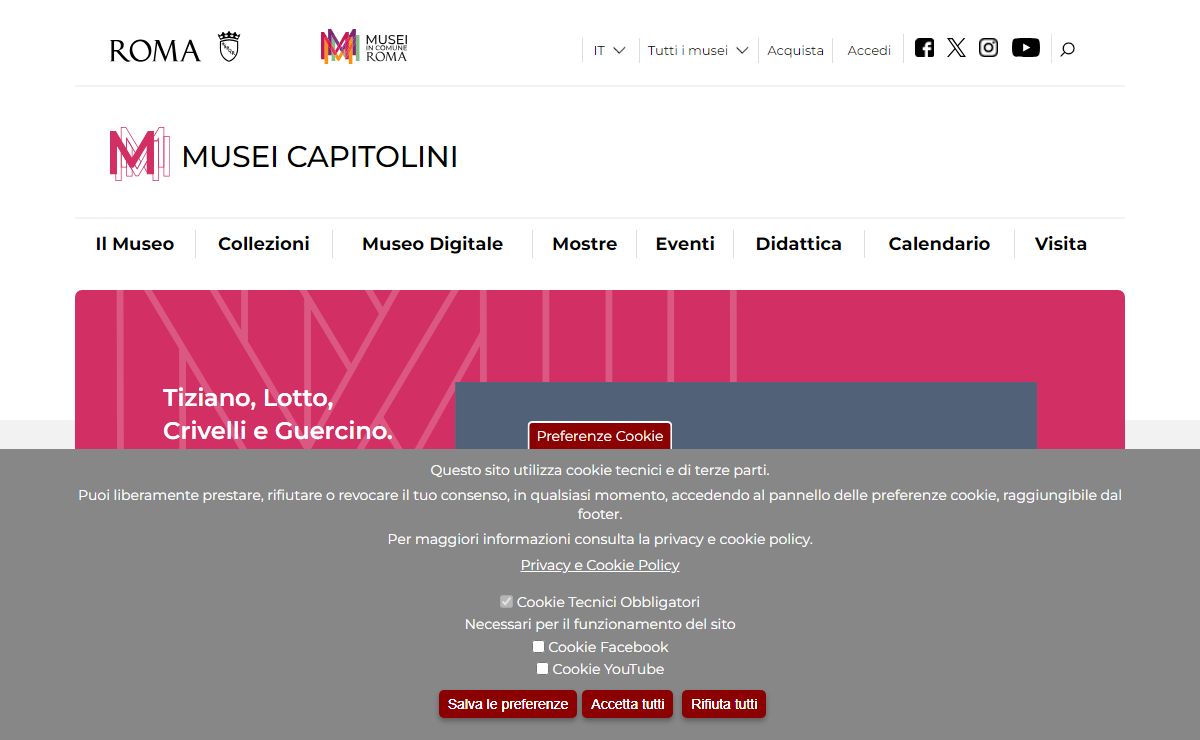Expand the Tutti i musei dropdown
The image size is (1200, 740).
tap(698, 50)
